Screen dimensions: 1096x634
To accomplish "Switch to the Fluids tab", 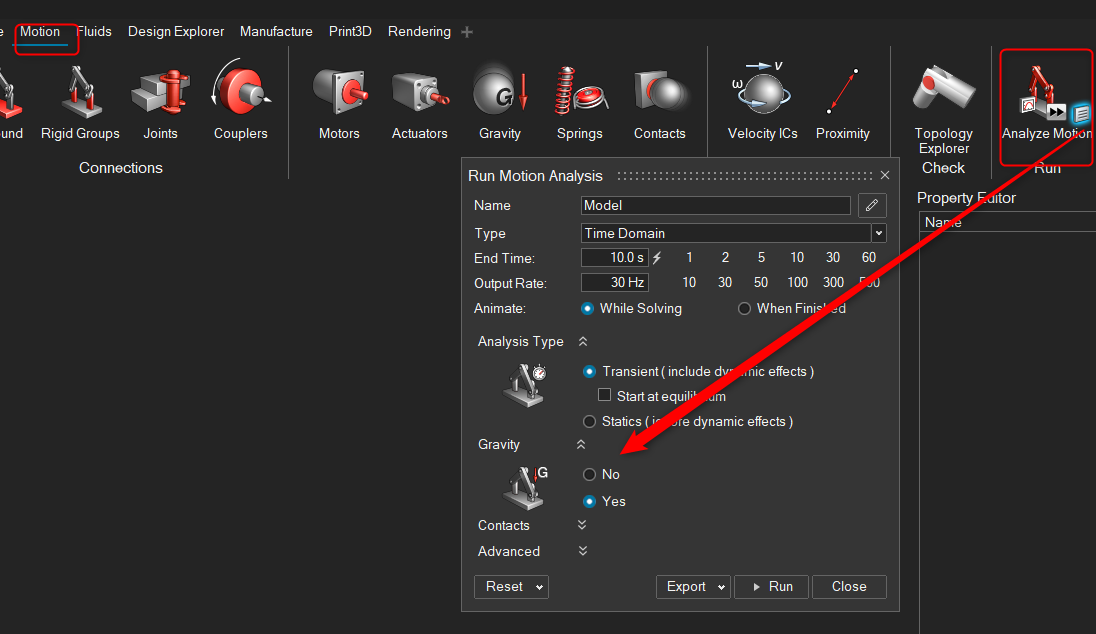I will click(x=94, y=31).
